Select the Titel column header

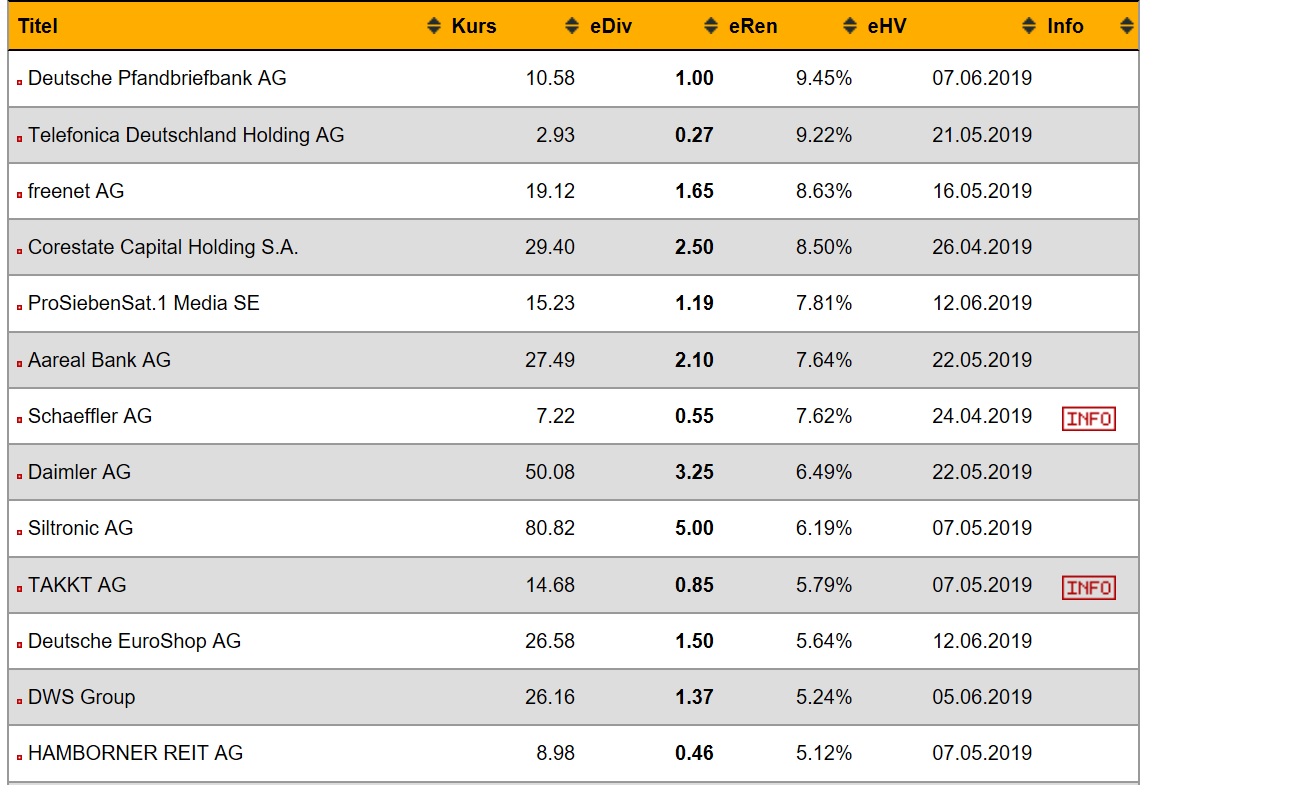coord(38,26)
